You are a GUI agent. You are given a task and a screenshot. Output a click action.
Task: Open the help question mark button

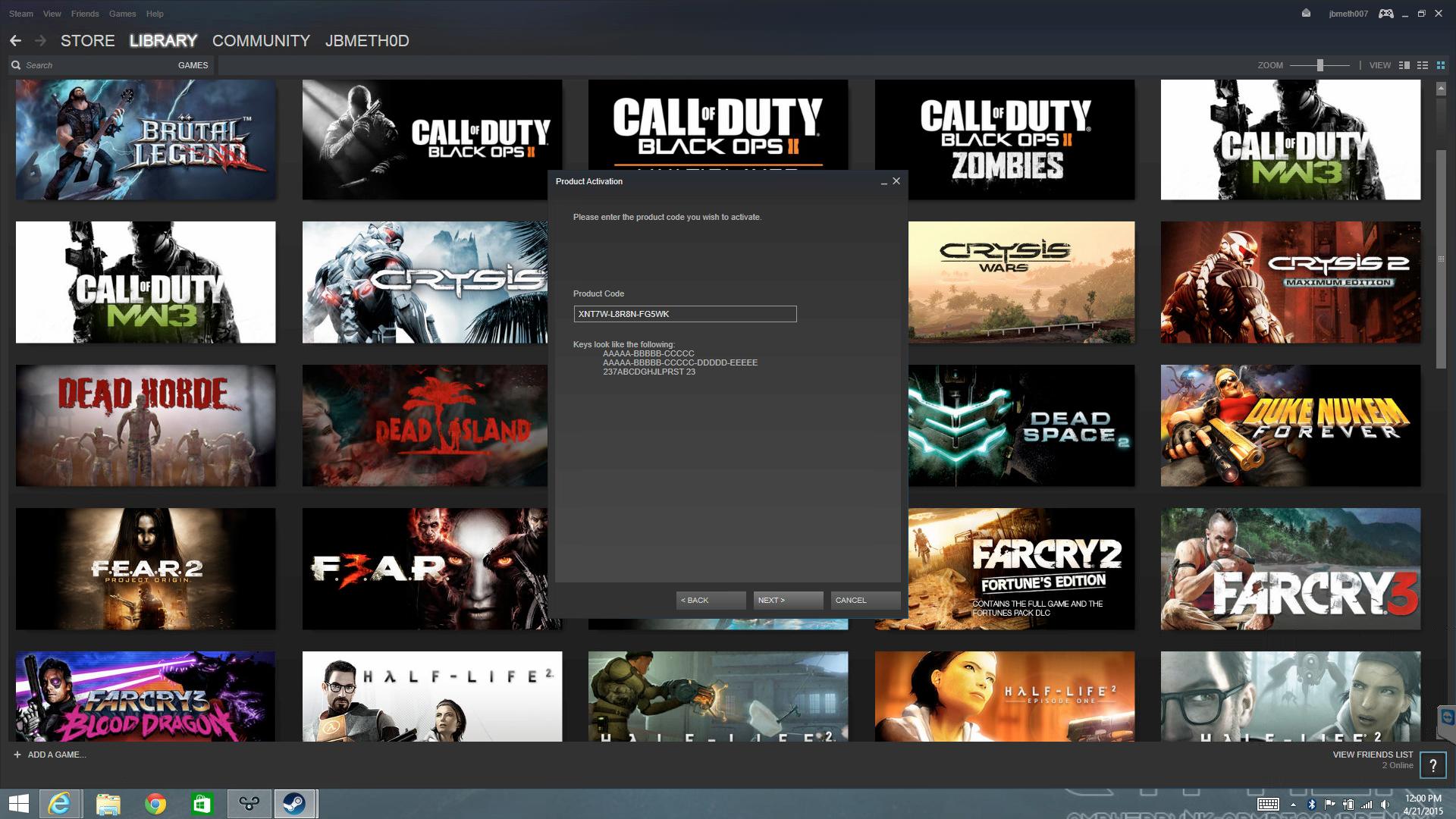click(1433, 766)
